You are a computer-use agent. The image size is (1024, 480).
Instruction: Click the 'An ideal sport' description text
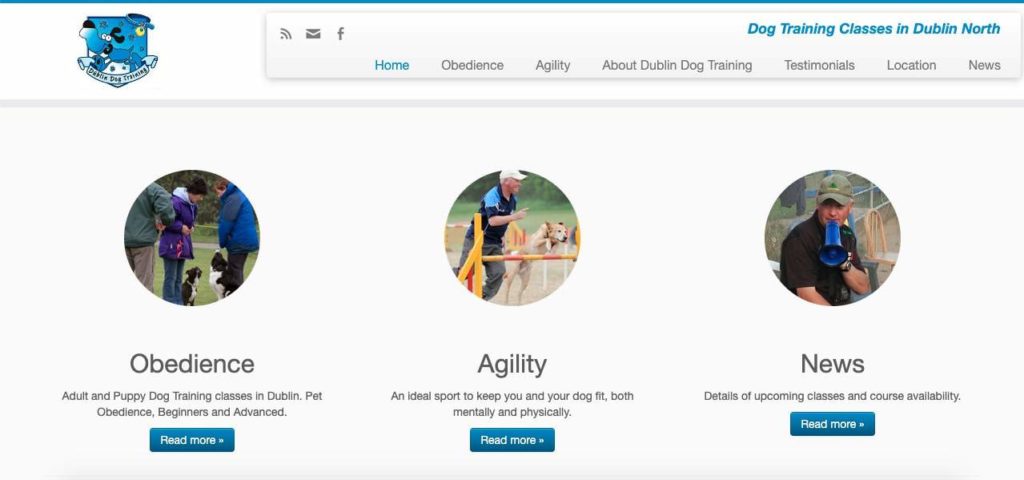[x=512, y=404]
